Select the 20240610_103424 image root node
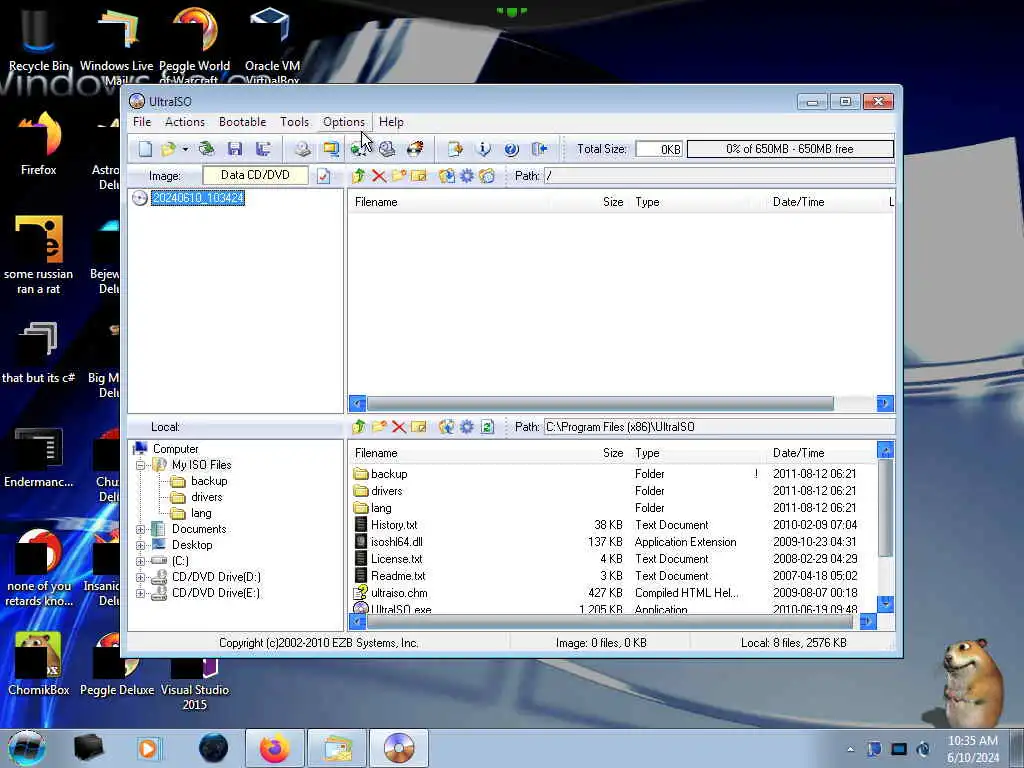This screenshot has width=1024, height=768. [198, 198]
